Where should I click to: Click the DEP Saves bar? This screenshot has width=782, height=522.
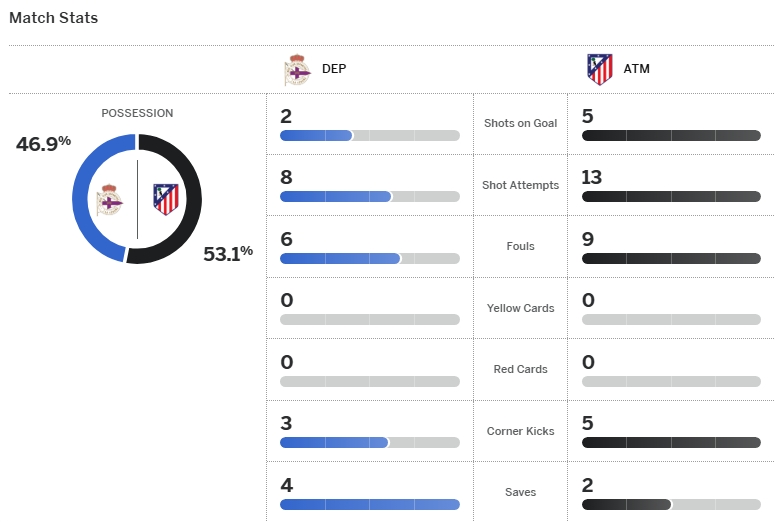pyautogui.click(x=369, y=505)
